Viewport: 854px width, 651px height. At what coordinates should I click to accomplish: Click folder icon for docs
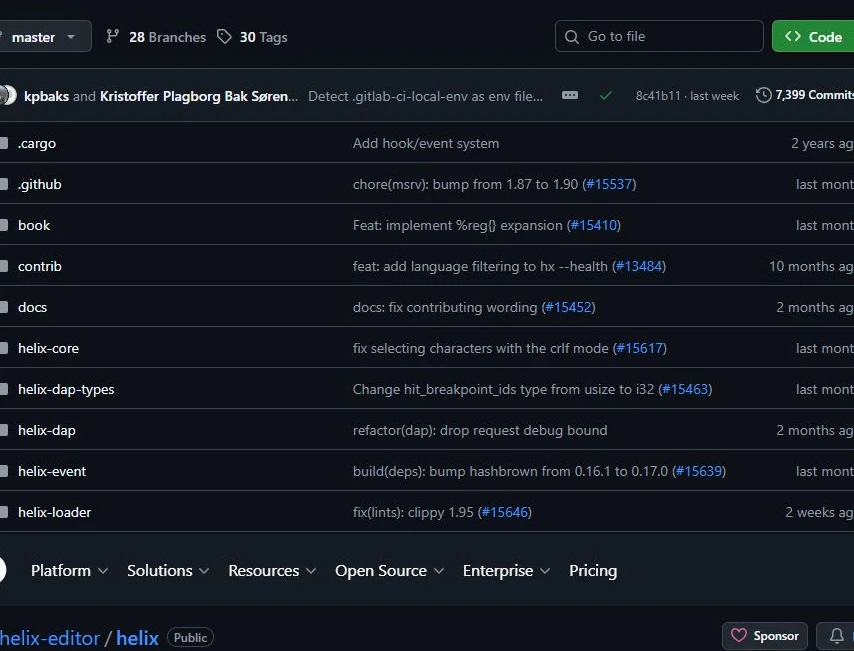pyautogui.click(x=4, y=307)
